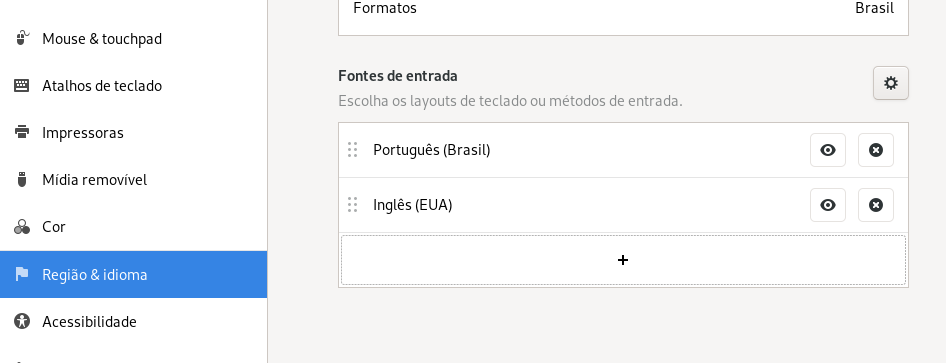946x363 pixels.
Task: Go to the Cor settings panel label
Action: pyautogui.click(x=54, y=227)
